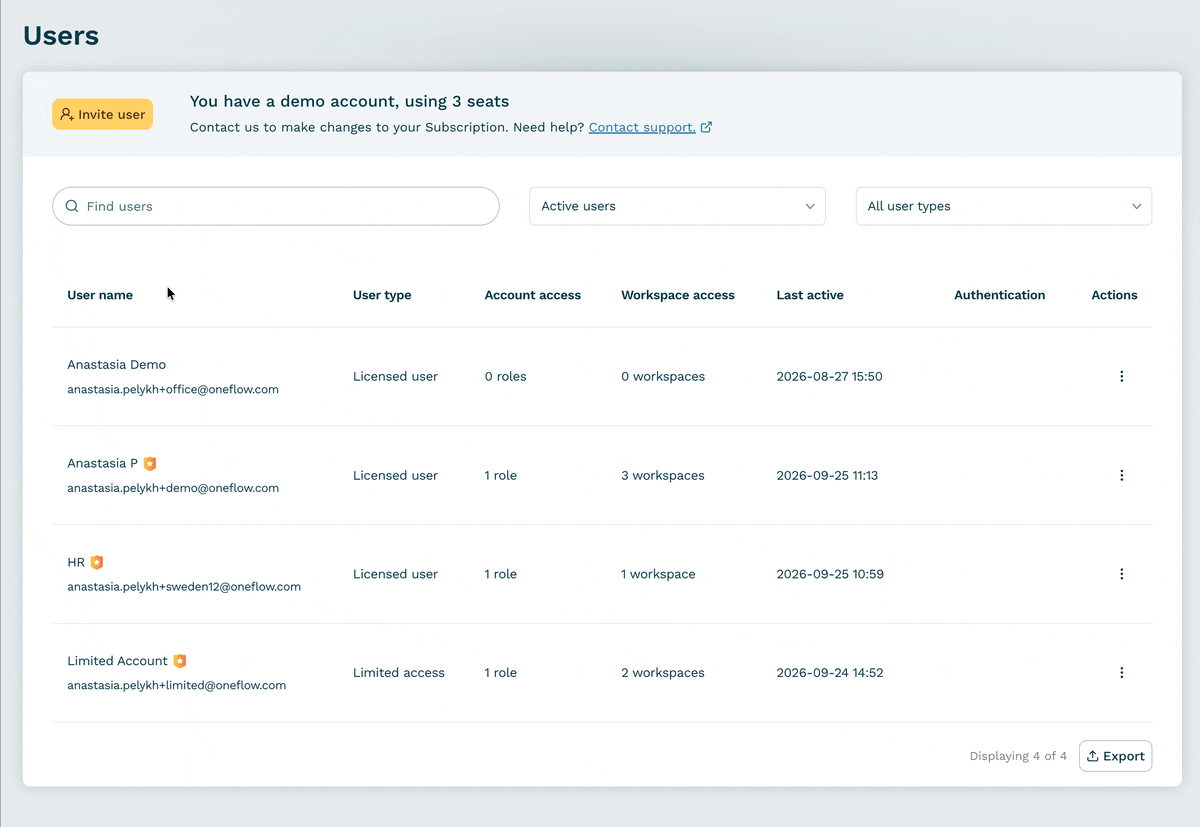1200x827 pixels.
Task: Click the 0 roles cell
Action: [506, 377]
